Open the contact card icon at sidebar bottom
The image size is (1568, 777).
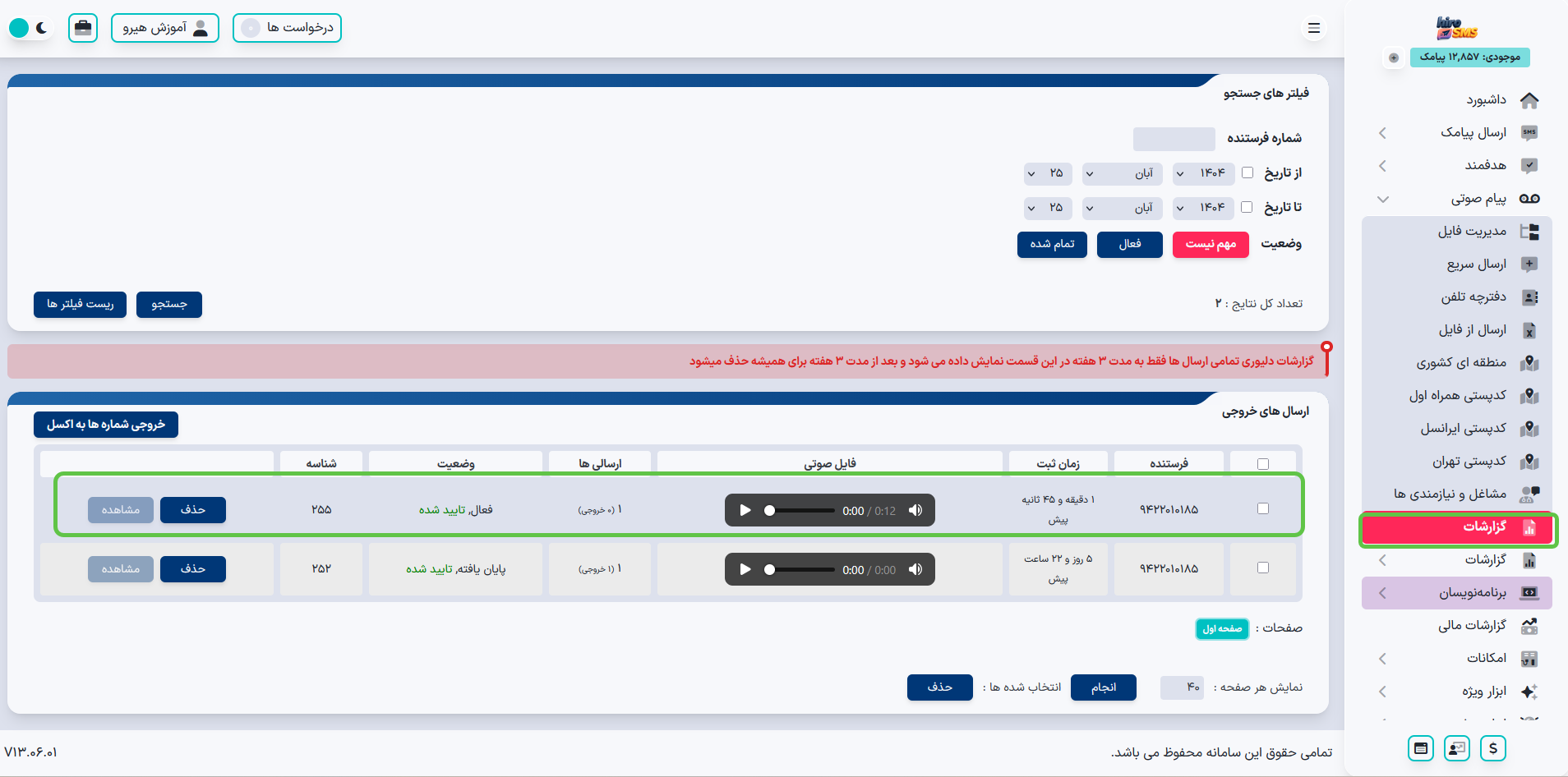[x=1456, y=748]
